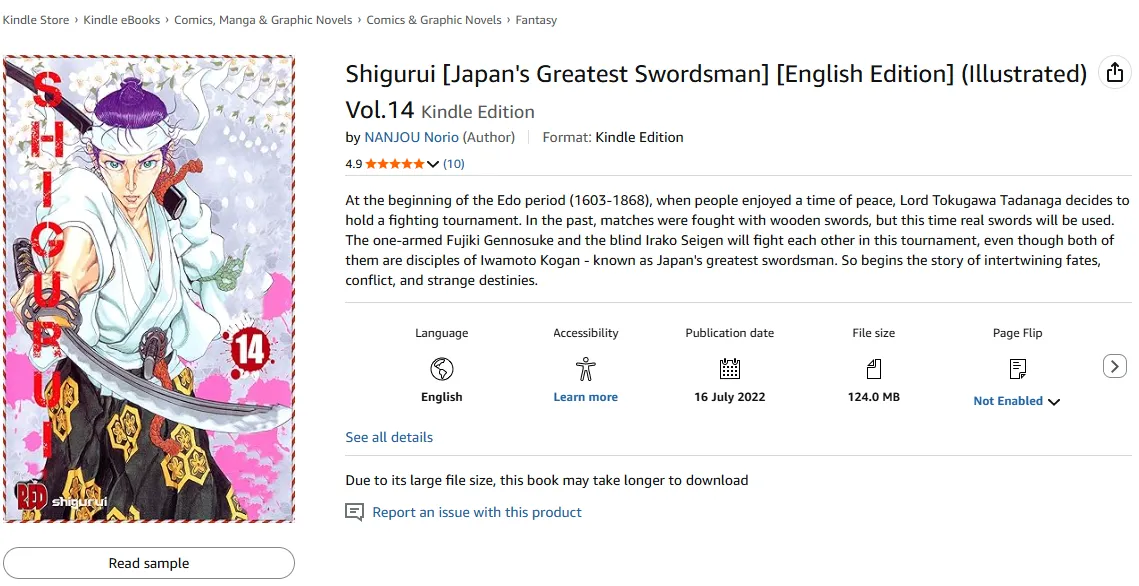The image size is (1139, 586).
Task: Click the Shigurui Vol.14 cover image
Action: [x=149, y=289]
